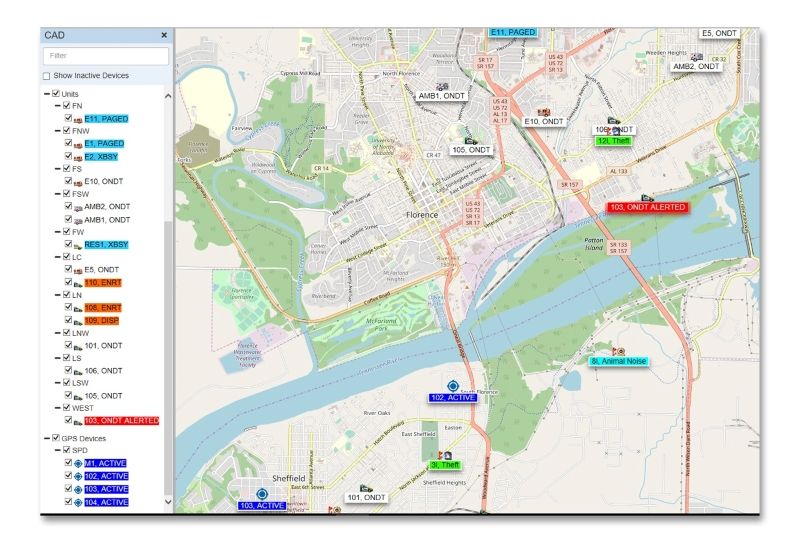This screenshot has width=800, height=543.
Task: Select the 101 police car icon on map
Action: pos(366,488)
